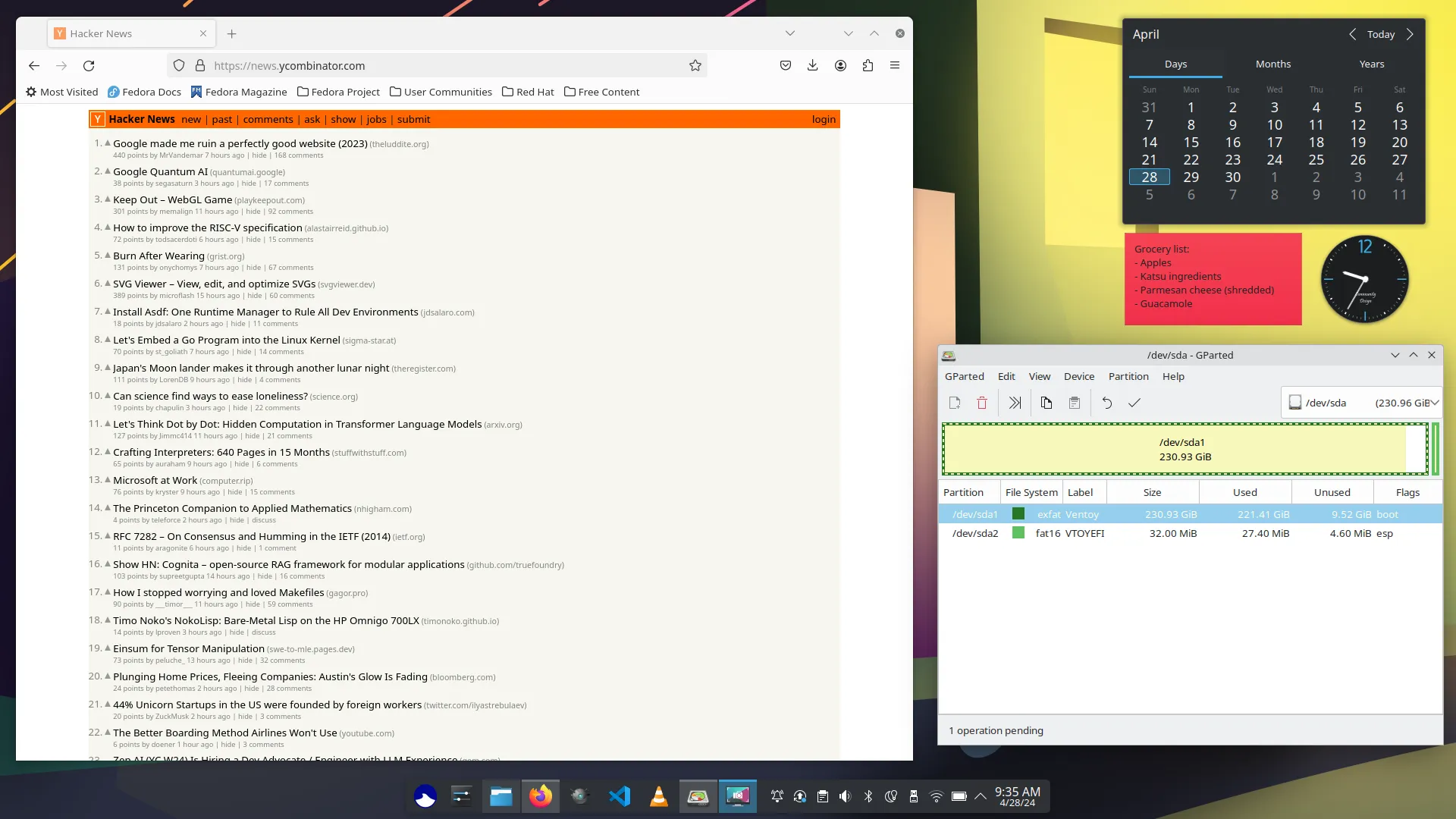Open the Fedora Project bookmarks folder
Image resolution: width=1456 pixels, height=819 pixels.
click(338, 92)
